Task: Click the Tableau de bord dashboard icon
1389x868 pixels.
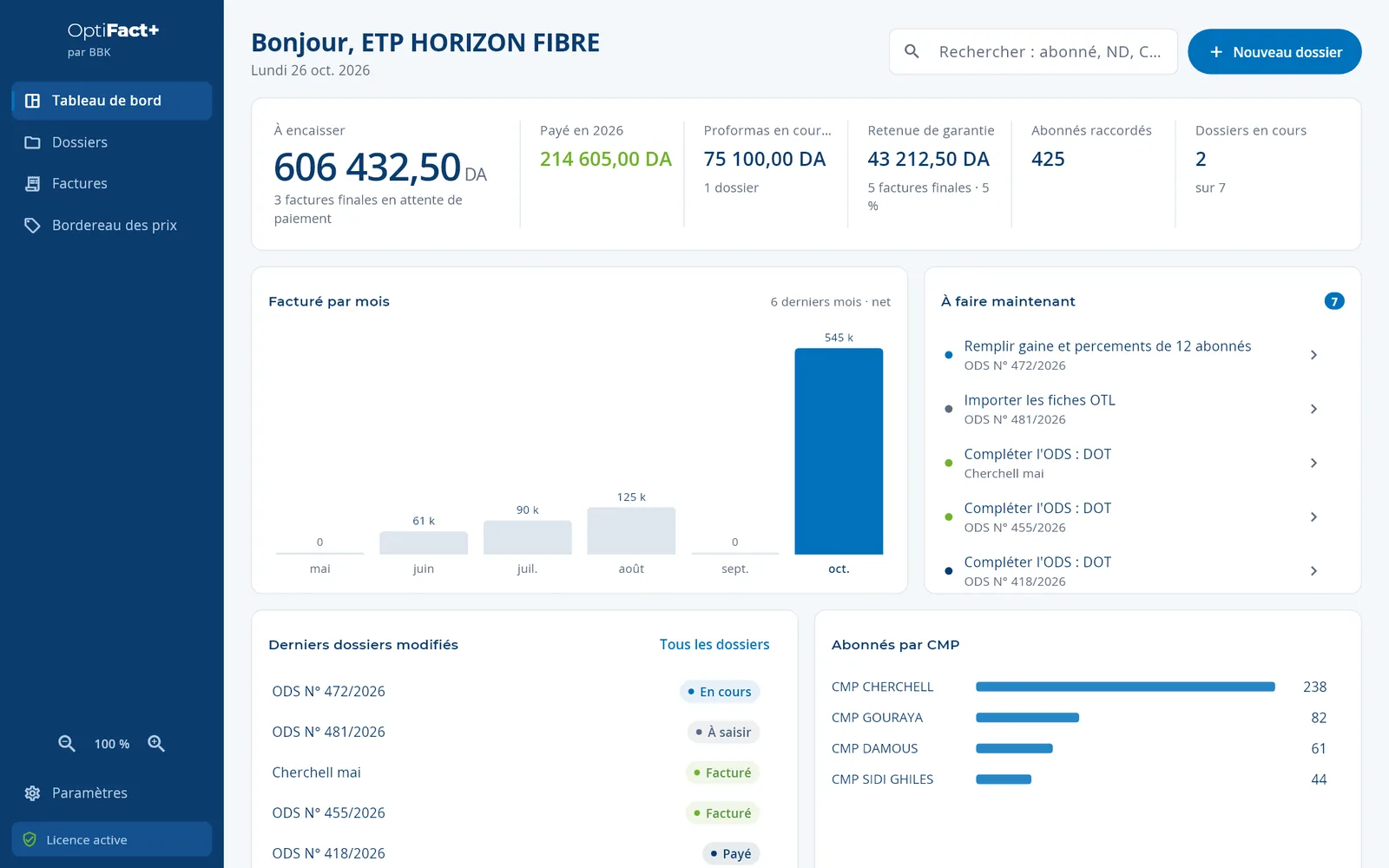Action: click(x=32, y=101)
